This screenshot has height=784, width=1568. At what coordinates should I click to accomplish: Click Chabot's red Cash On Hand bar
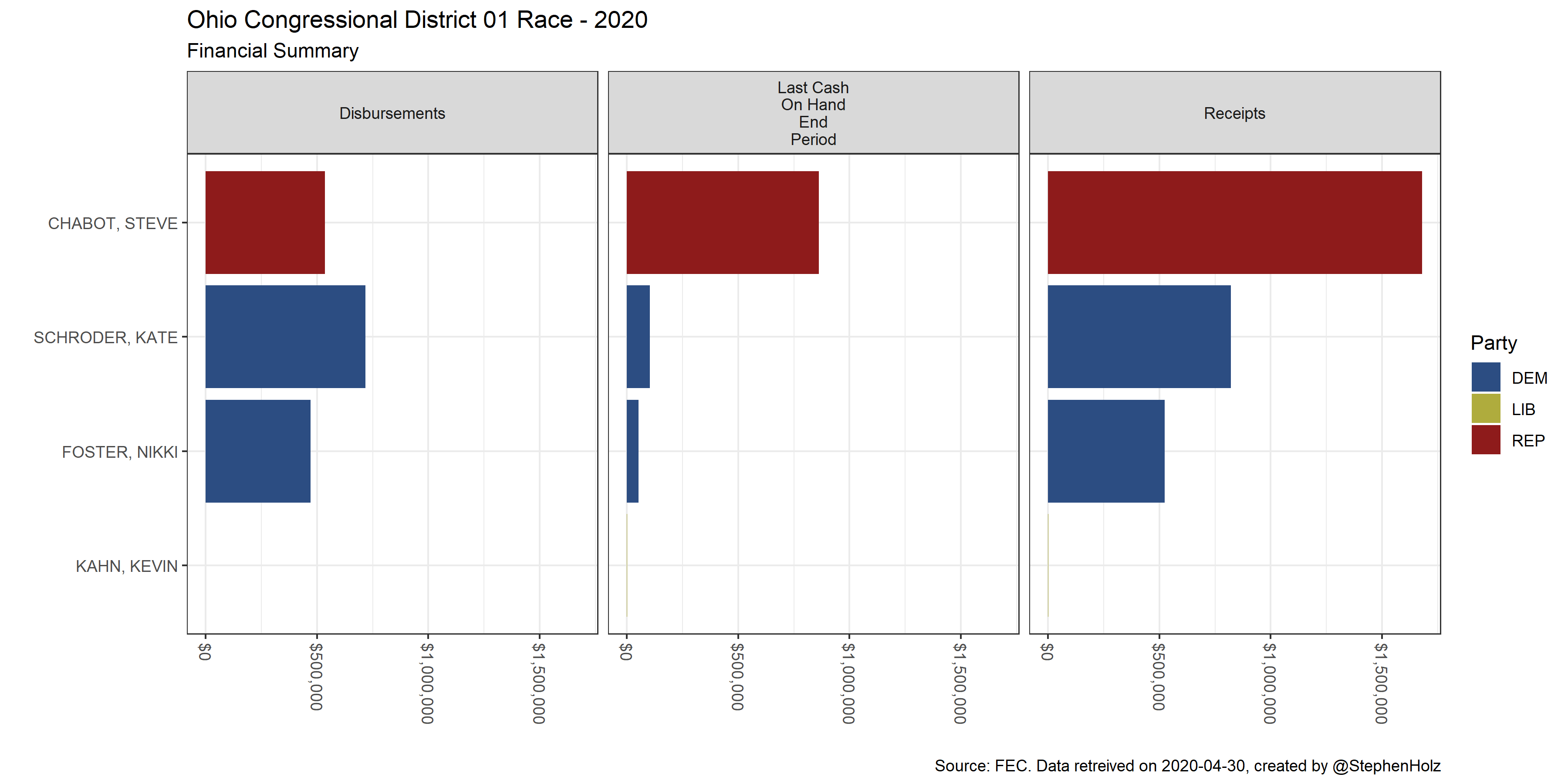point(722,222)
